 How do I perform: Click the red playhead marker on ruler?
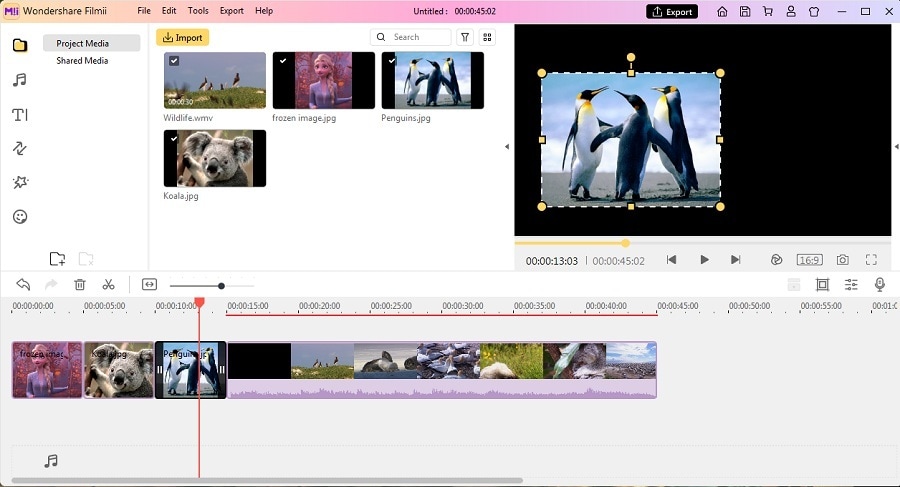(x=199, y=302)
